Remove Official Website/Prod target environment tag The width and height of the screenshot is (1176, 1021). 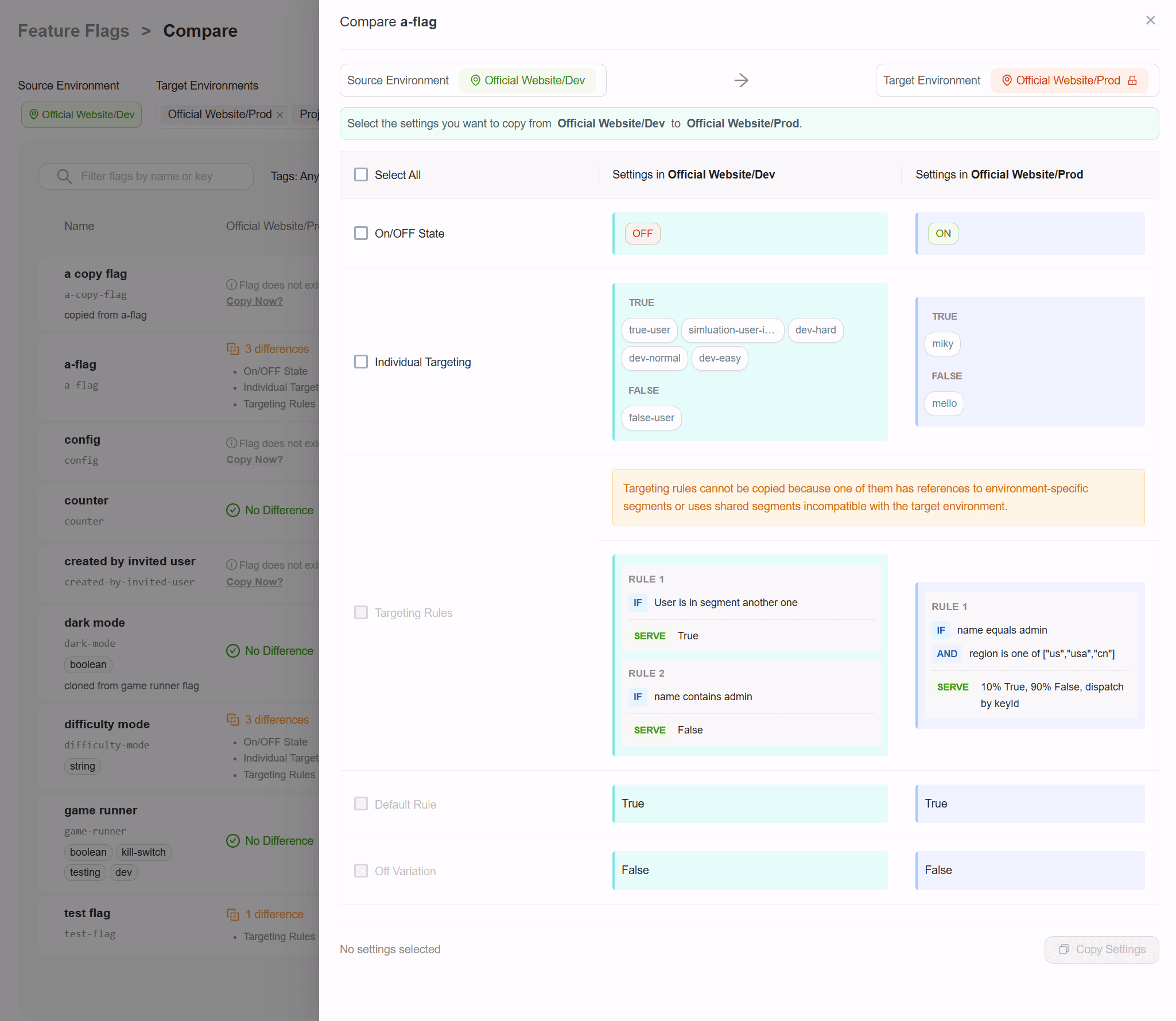pyautogui.click(x=280, y=115)
